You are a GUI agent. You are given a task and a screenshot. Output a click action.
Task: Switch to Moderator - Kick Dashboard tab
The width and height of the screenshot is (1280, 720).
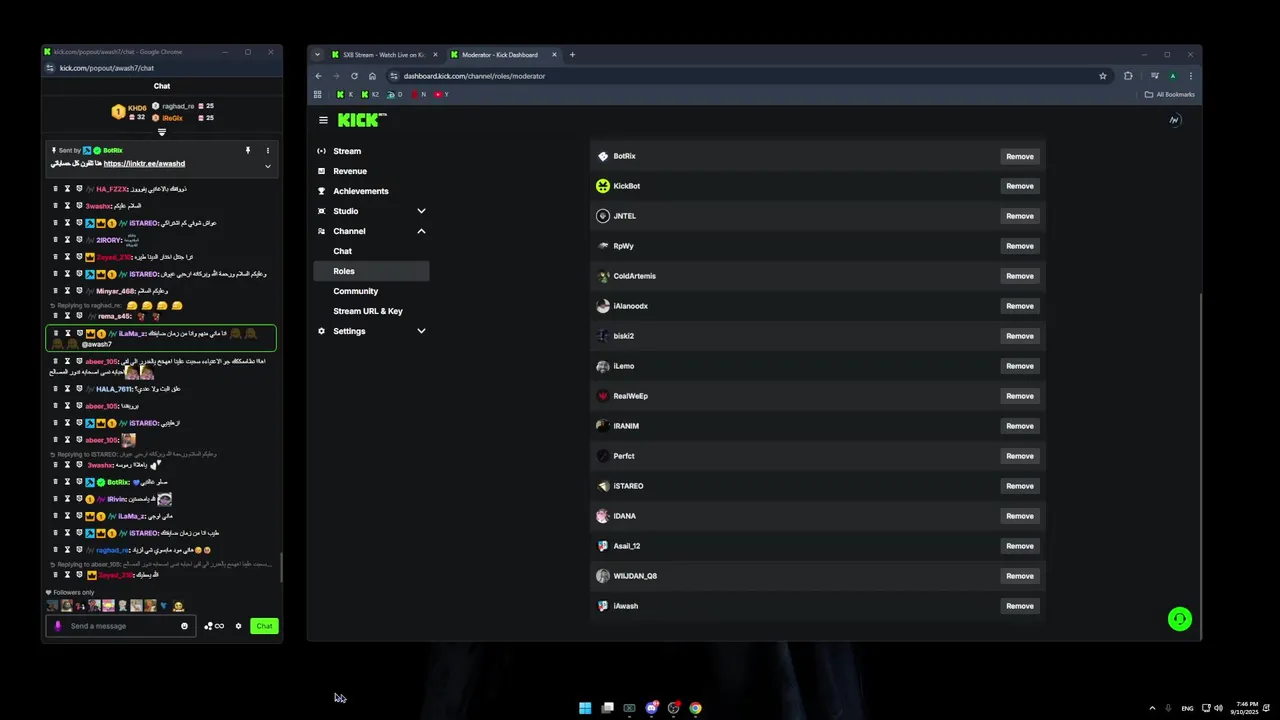503,55
